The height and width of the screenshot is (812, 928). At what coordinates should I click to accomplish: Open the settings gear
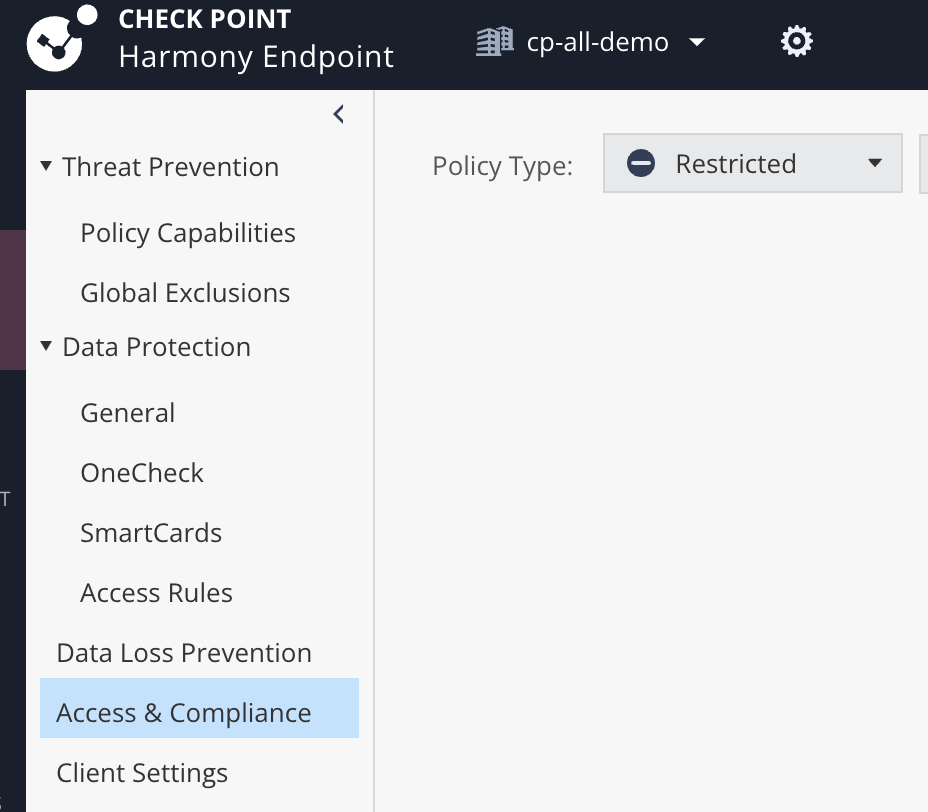pos(795,41)
